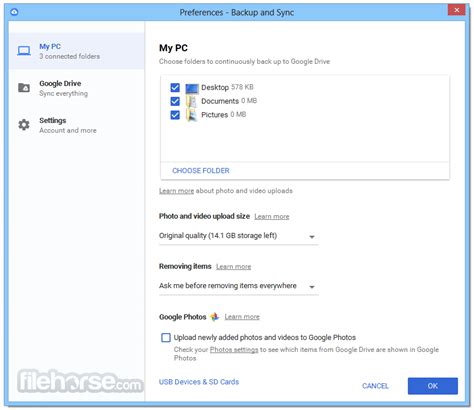474x410 pixels.
Task: Open the Photos settings link
Action: pos(234,350)
